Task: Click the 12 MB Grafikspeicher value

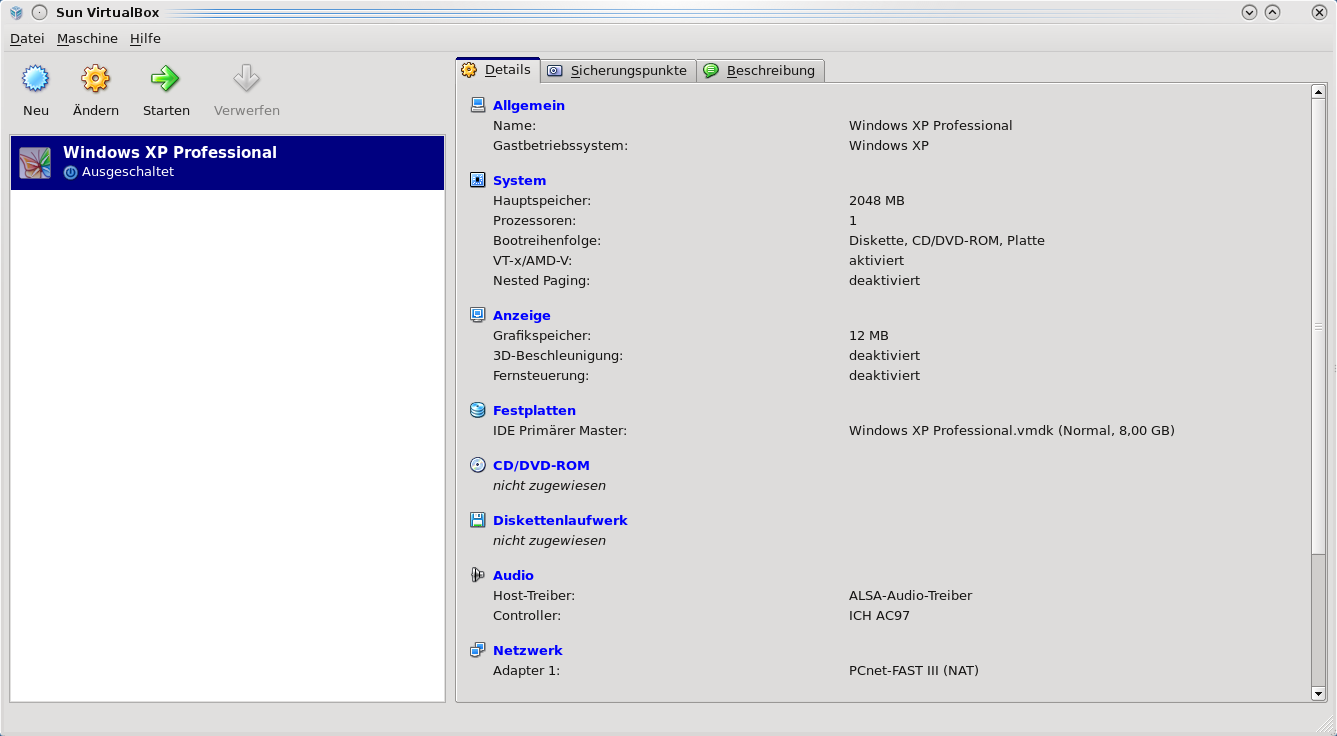Action: point(869,335)
